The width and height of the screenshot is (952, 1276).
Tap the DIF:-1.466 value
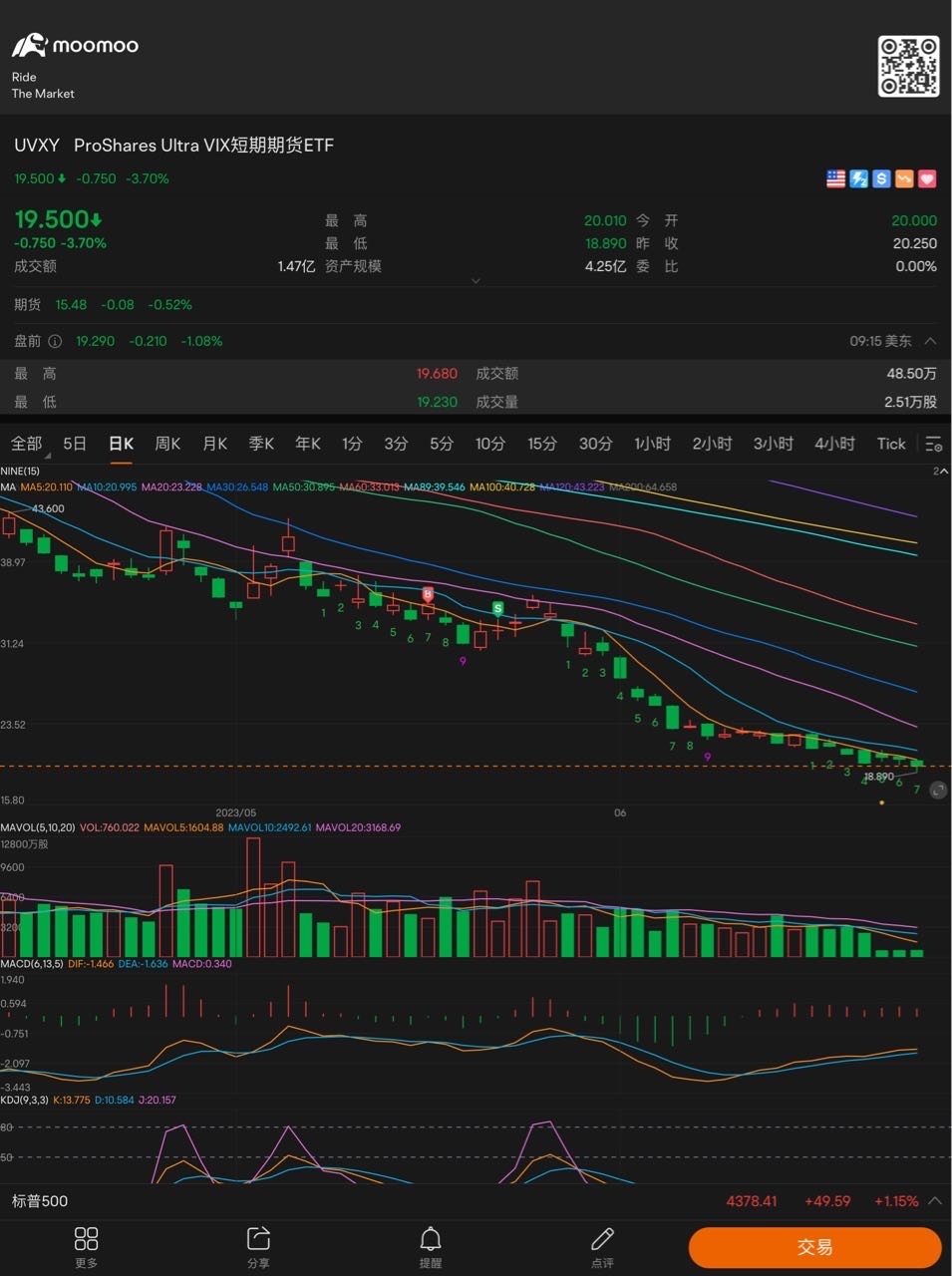point(91,964)
